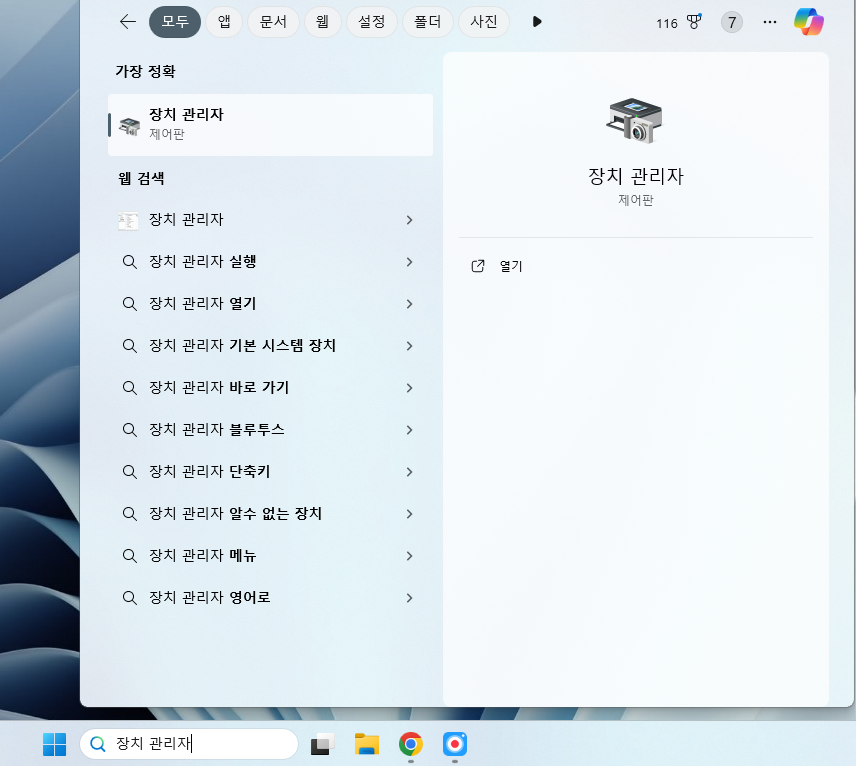Click search magnifier icon beside 메뉴 suggestion
Image resolution: width=856 pixels, height=766 pixels.
tap(129, 556)
